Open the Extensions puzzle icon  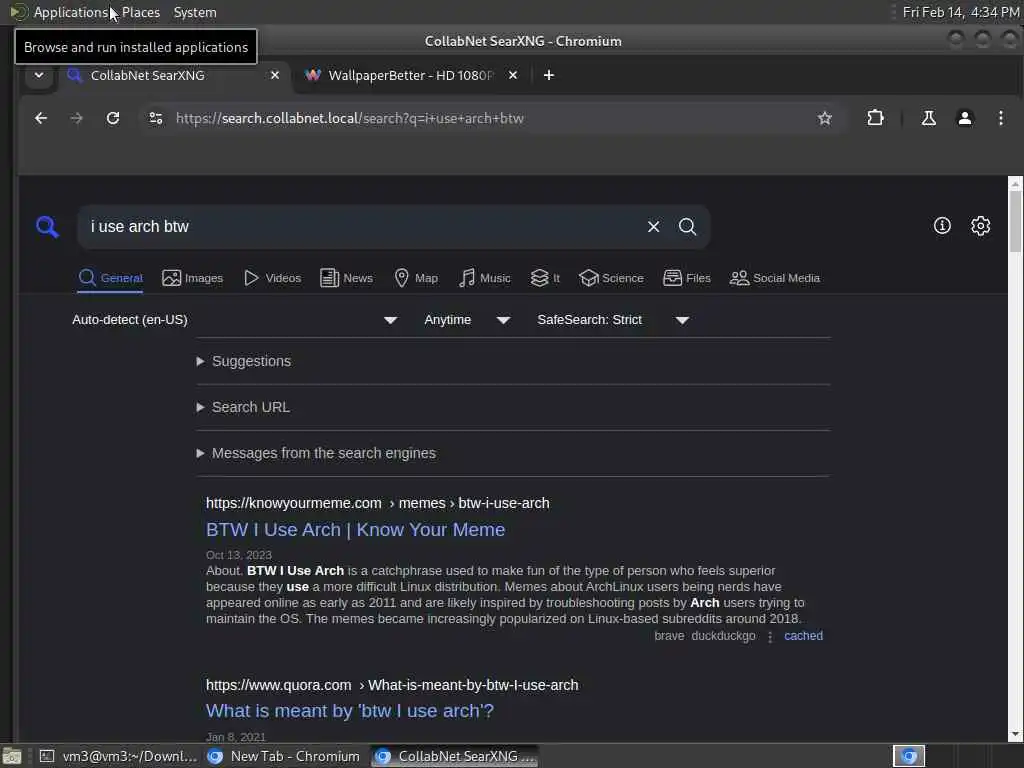(x=875, y=118)
